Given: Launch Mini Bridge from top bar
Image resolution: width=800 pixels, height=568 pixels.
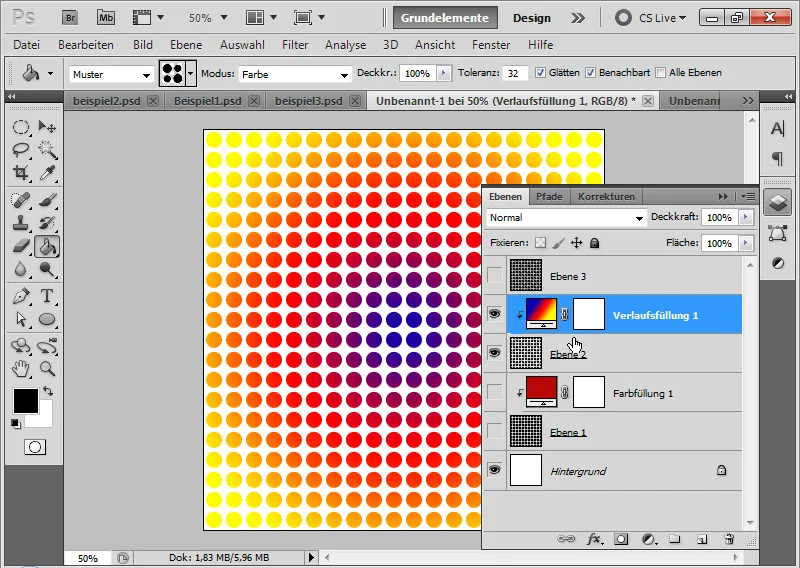Looking at the screenshot, I should pyautogui.click(x=106, y=18).
